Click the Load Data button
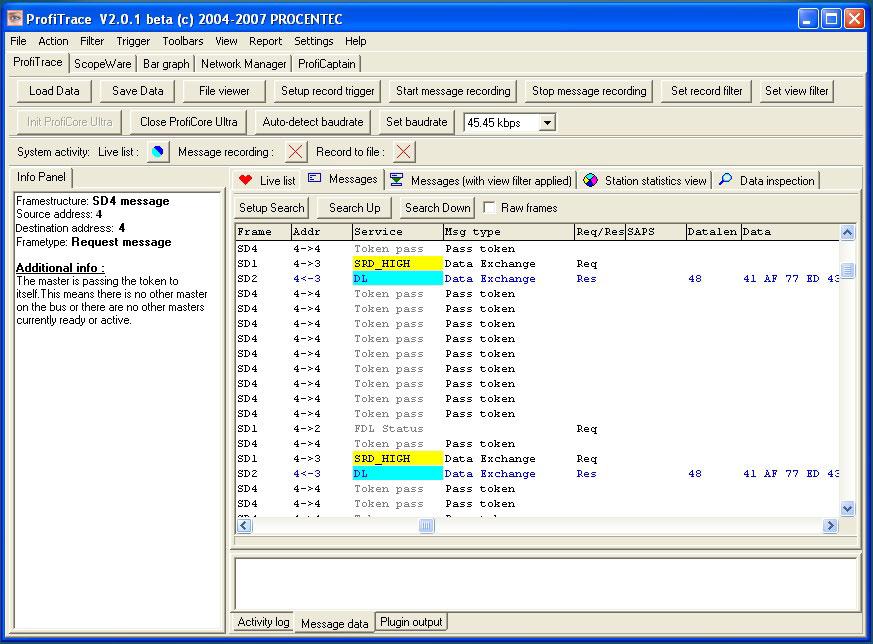The width and height of the screenshot is (873, 644). tap(54, 91)
